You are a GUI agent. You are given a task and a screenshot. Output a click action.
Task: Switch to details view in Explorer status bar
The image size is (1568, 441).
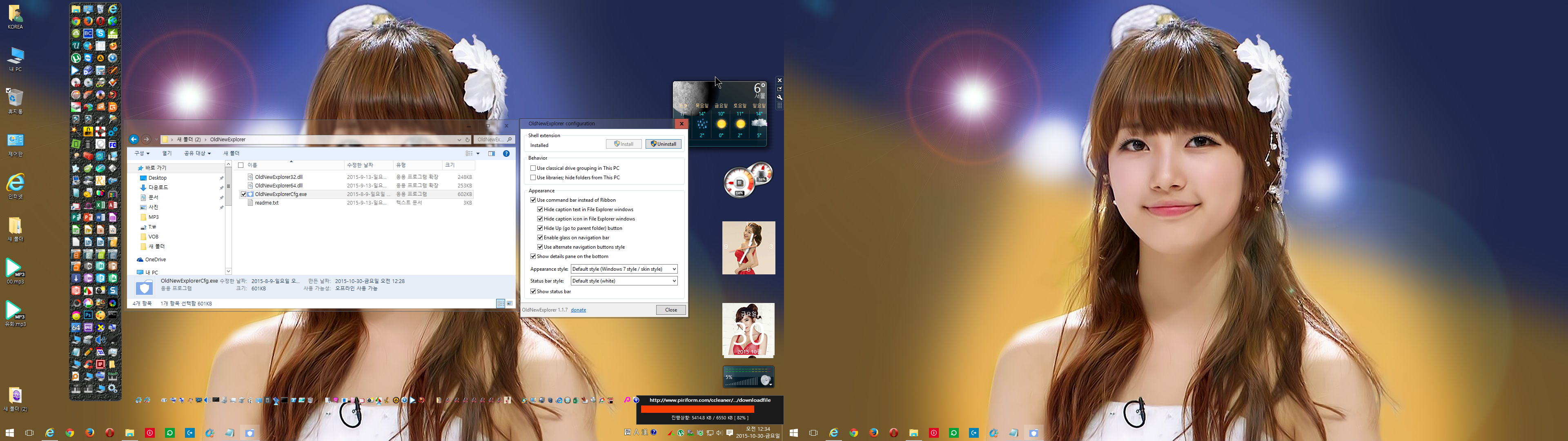click(500, 303)
